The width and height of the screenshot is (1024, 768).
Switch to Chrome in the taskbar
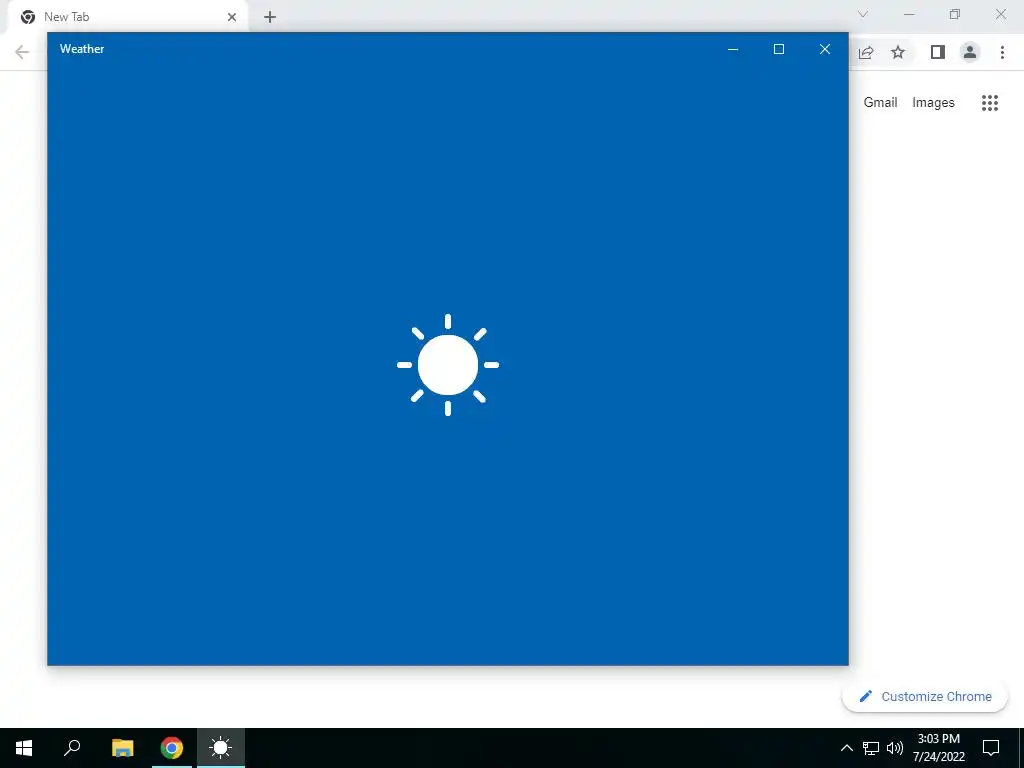coord(172,748)
